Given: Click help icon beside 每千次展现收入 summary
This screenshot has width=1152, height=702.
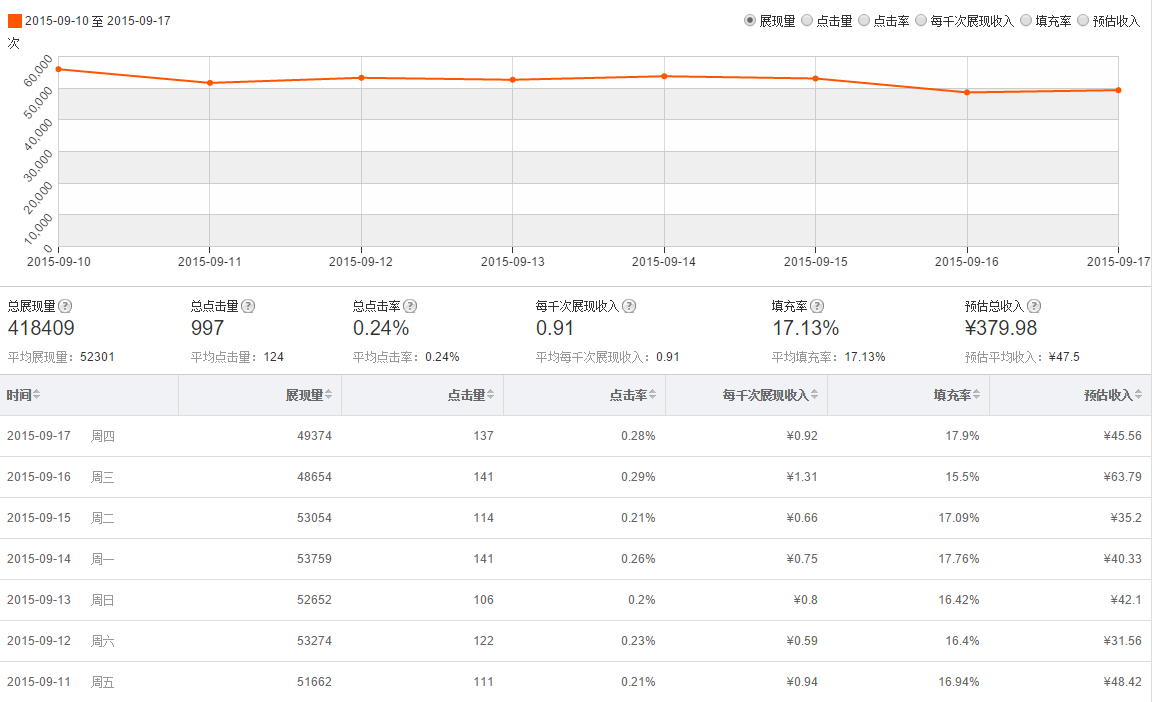Looking at the screenshot, I should pos(629,306).
